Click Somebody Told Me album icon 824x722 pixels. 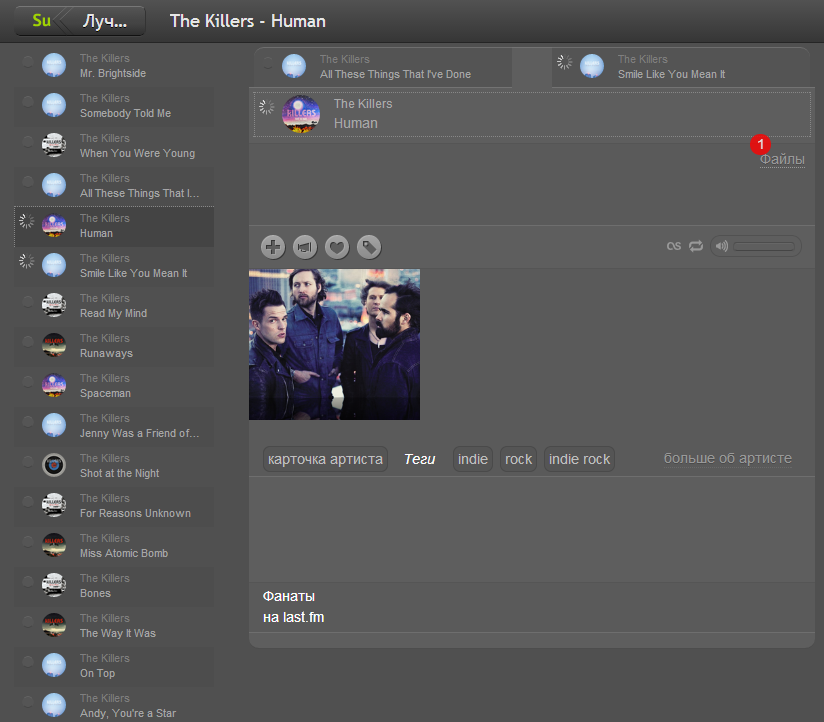pyautogui.click(x=54, y=105)
